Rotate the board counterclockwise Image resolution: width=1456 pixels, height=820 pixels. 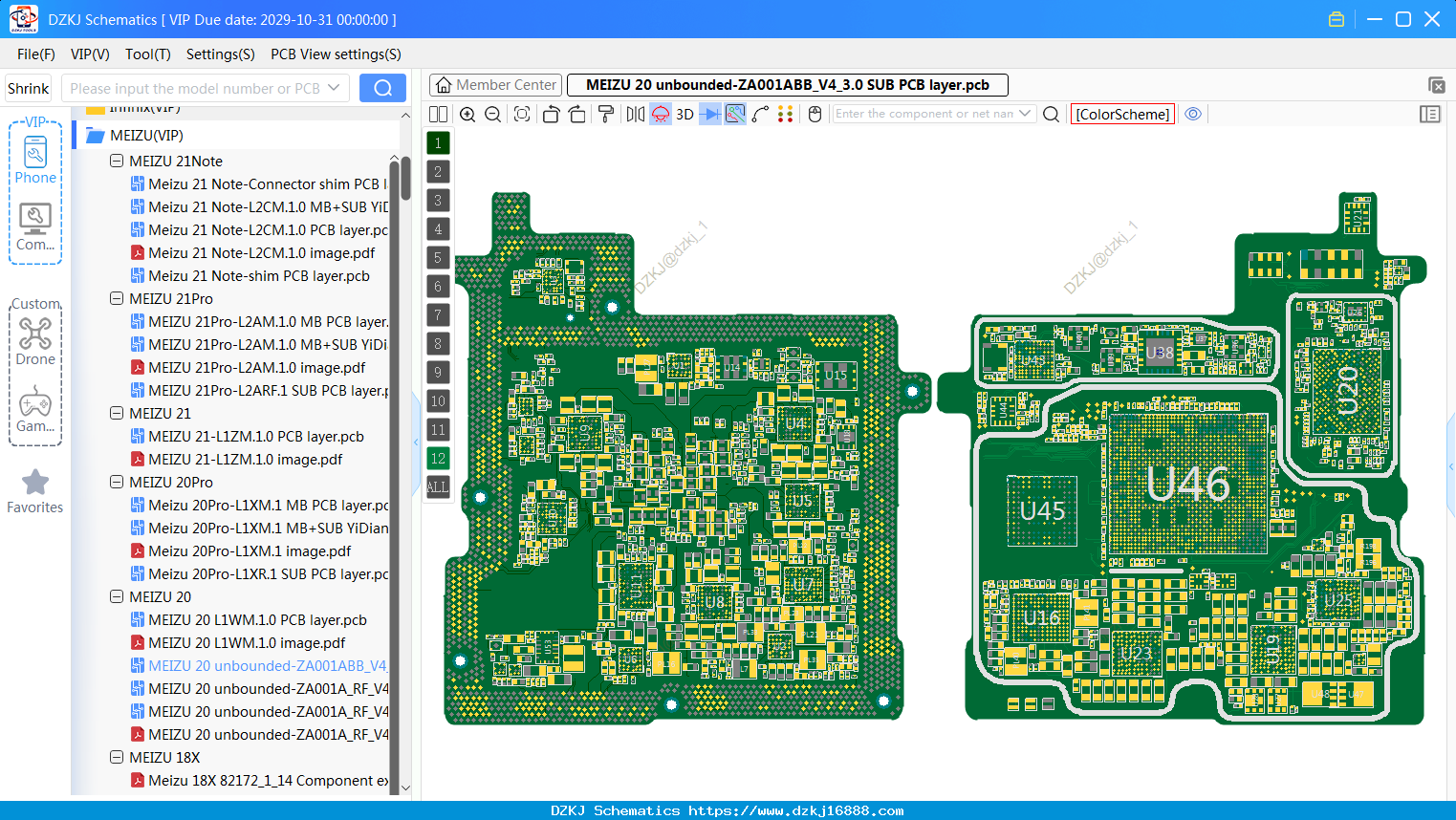[x=551, y=115]
